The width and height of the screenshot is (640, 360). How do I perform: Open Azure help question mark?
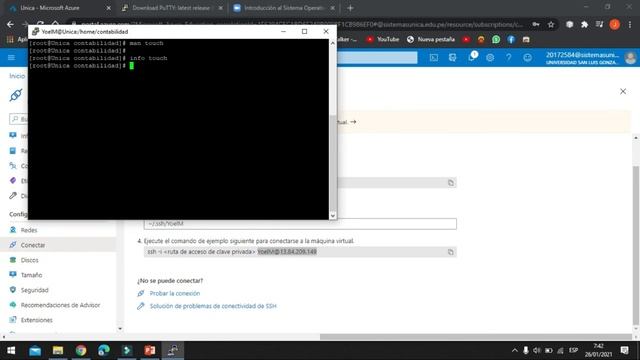509,58
